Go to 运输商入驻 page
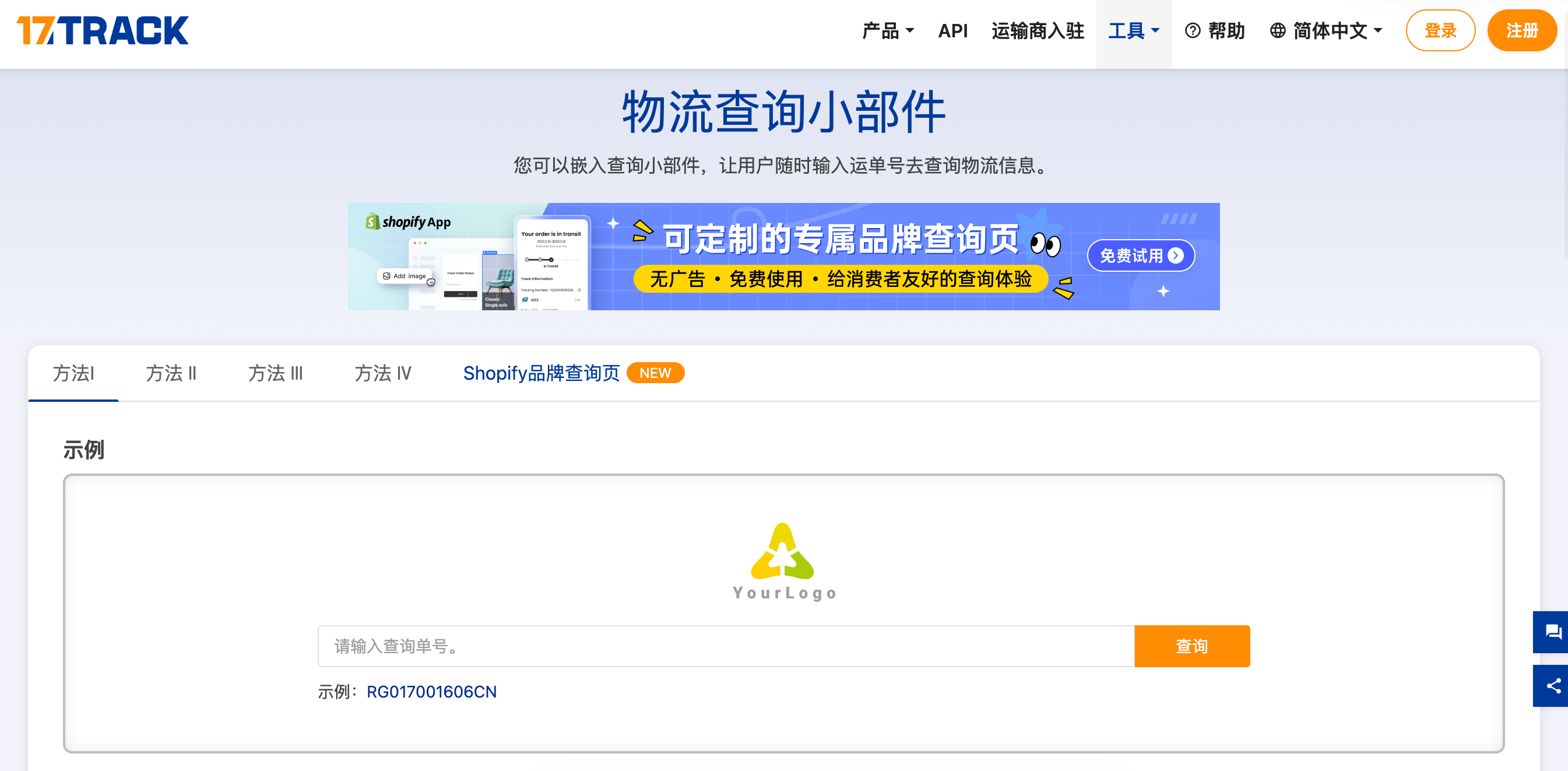The image size is (1568, 771). coord(1037,30)
